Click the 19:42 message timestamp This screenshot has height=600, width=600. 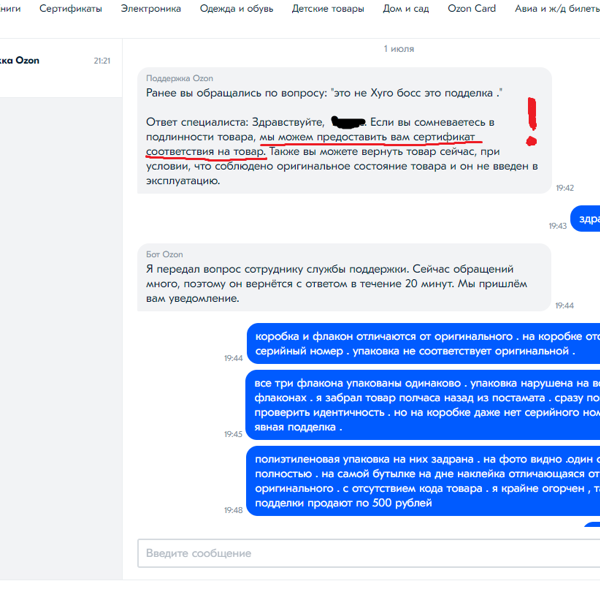pyautogui.click(x=564, y=188)
